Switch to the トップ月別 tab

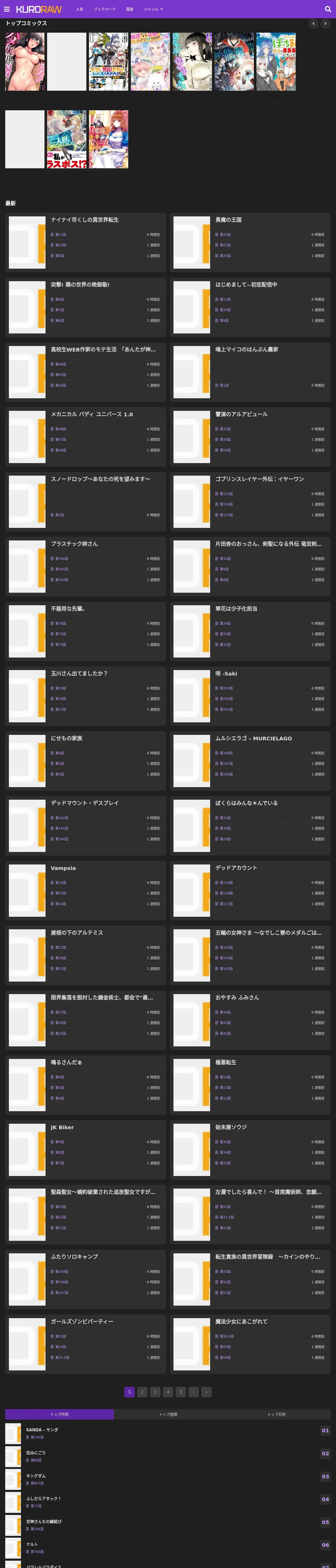[x=59, y=1414]
